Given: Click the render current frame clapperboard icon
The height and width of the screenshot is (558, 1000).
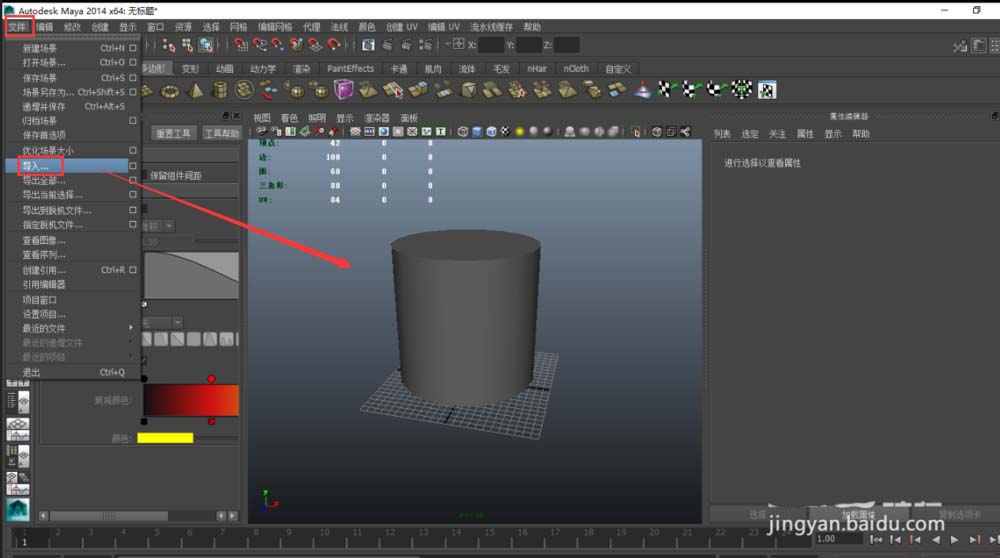Looking at the screenshot, I should (387, 45).
